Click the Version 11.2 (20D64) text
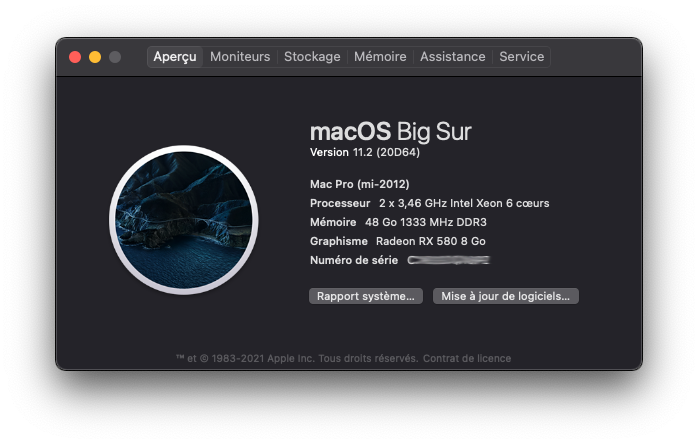Viewport: 698px width, 444px height. tap(365, 152)
